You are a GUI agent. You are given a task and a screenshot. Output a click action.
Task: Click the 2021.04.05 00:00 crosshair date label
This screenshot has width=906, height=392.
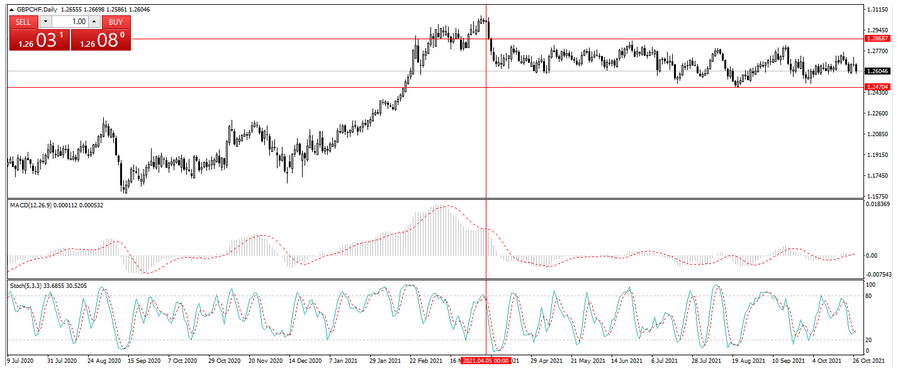[486, 360]
